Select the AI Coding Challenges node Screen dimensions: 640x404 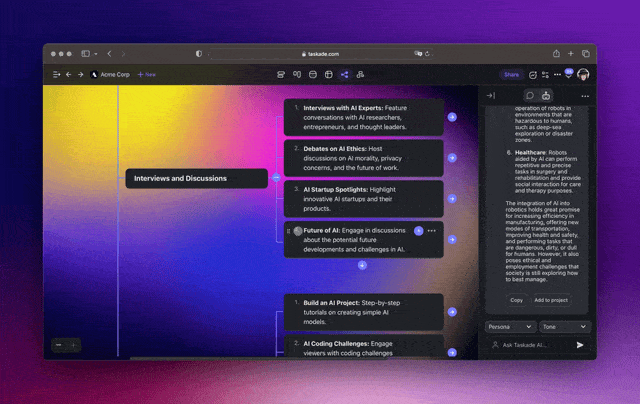364,347
